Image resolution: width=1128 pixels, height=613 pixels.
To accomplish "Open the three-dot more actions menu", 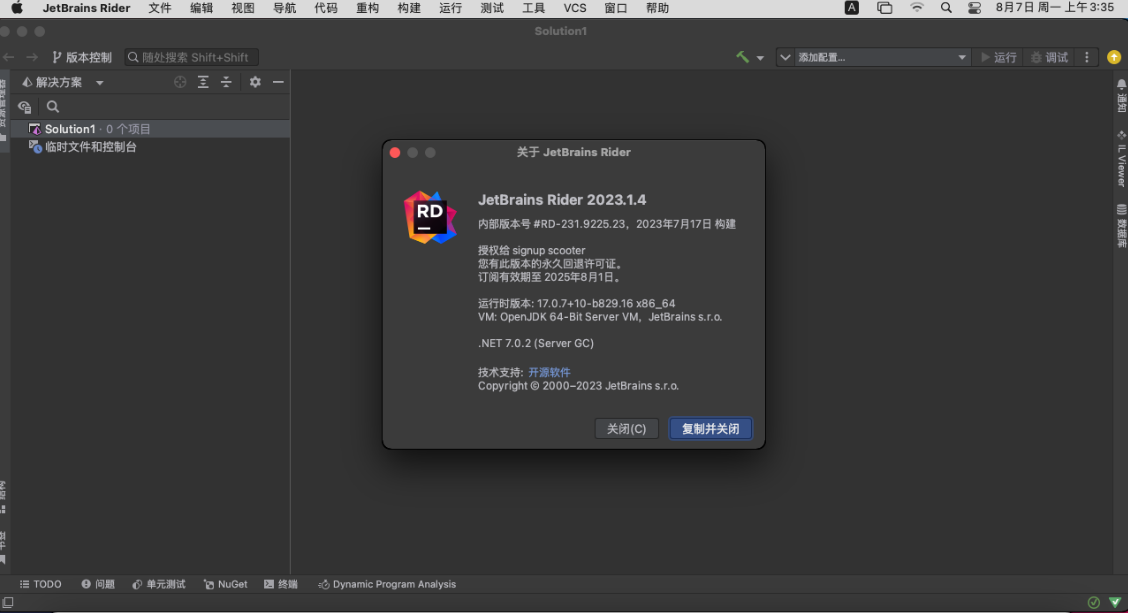I will pyautogui.click(x=1087, y=57).
